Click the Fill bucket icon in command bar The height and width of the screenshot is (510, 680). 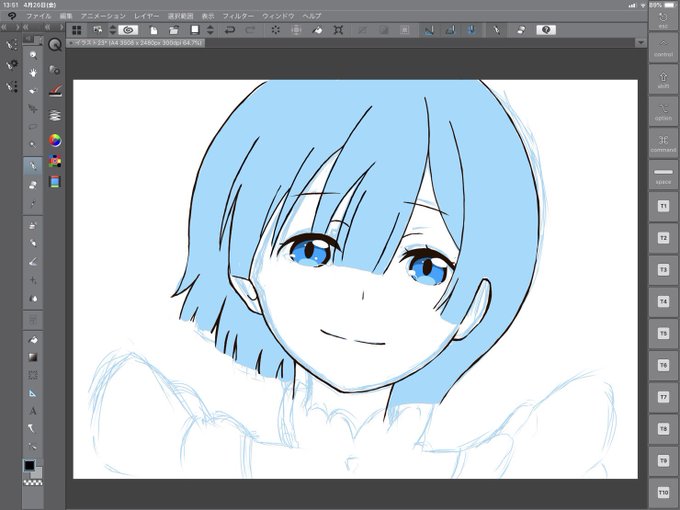tap(317, 30)
